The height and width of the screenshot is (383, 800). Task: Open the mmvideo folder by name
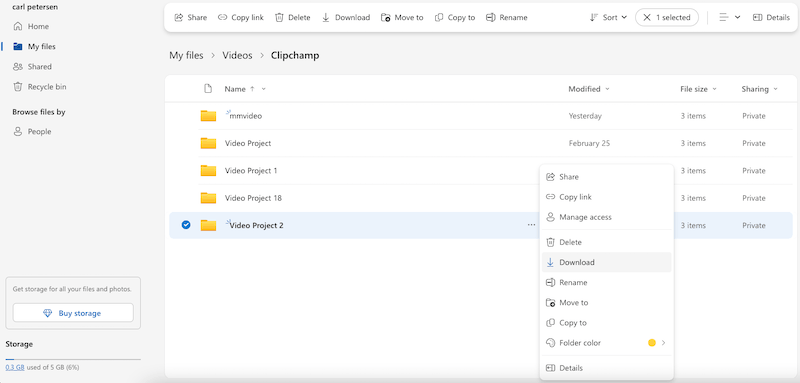pyautogui.click(x=245, y=116)
